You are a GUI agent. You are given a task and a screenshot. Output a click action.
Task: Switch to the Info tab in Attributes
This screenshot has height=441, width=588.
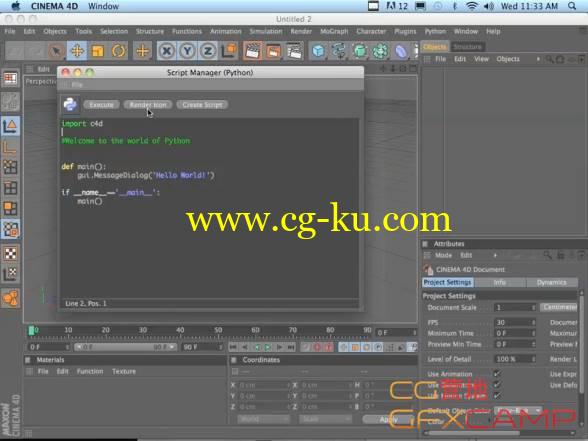point(500,282)
